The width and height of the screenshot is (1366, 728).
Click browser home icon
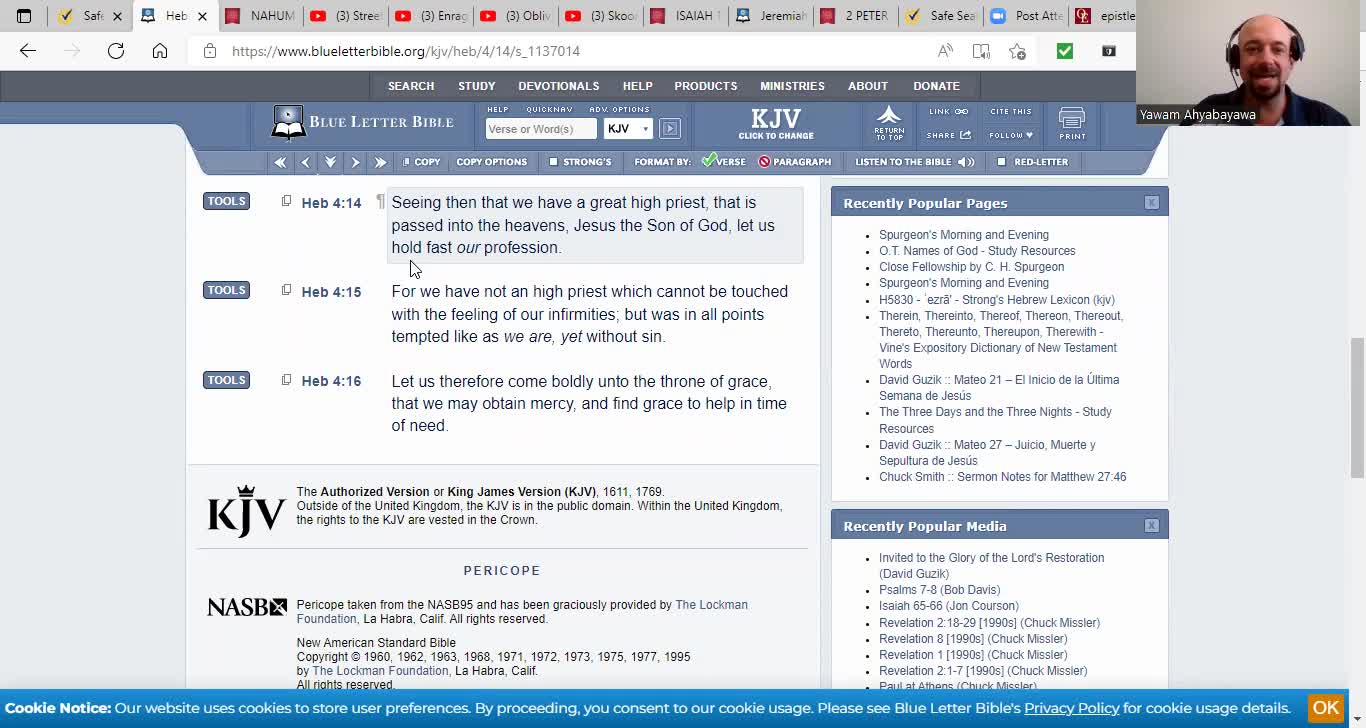point(160,51)
